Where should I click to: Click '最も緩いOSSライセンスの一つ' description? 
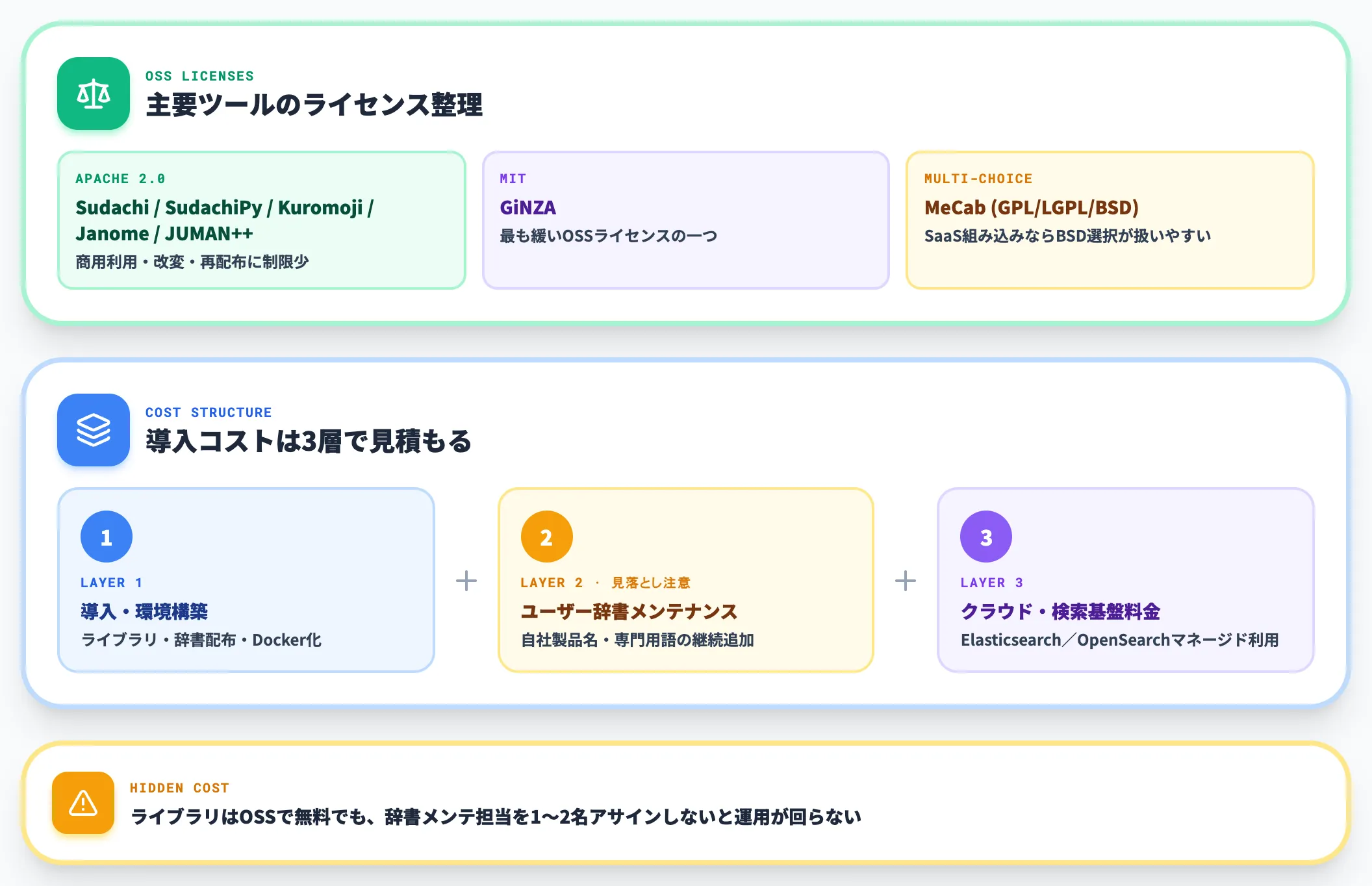(x=609, y=236)
